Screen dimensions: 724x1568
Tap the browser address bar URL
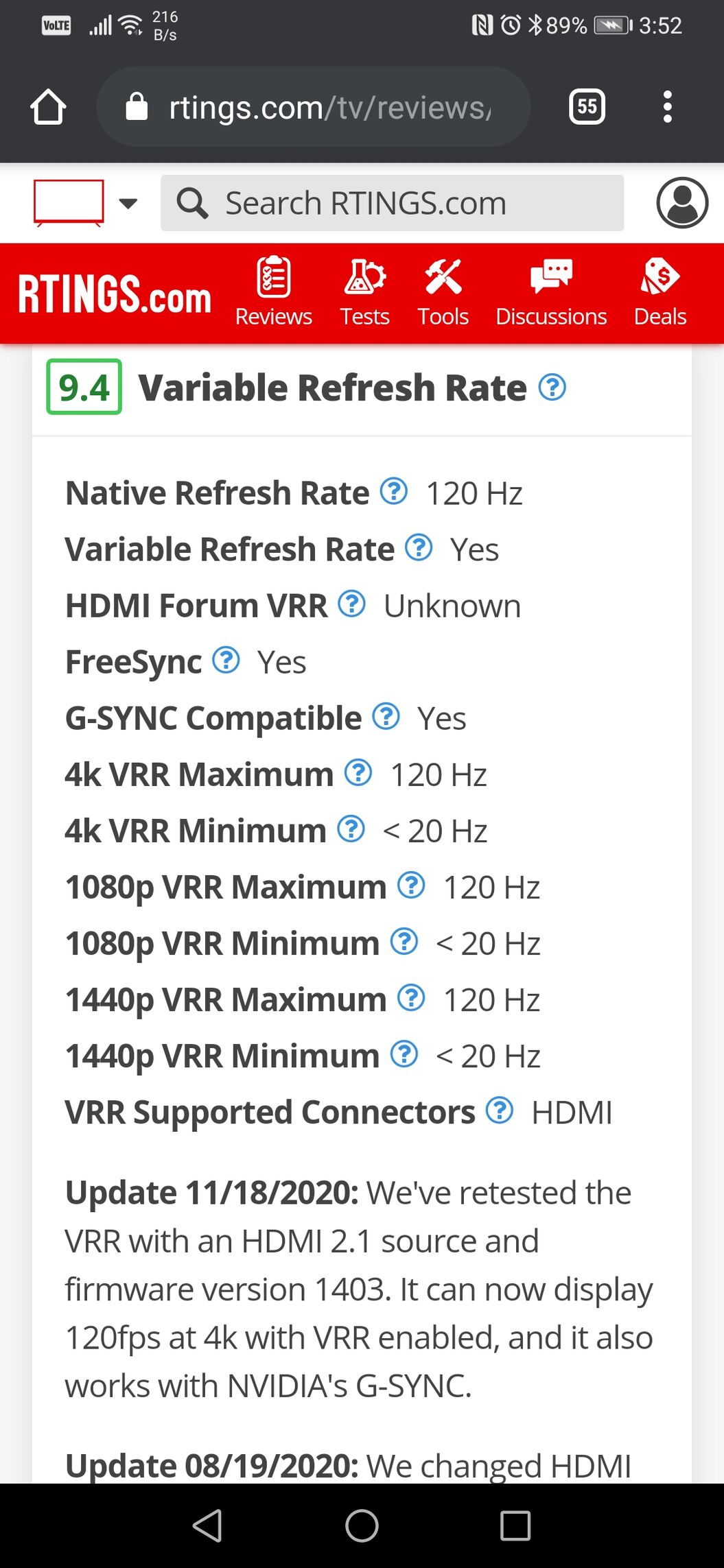click(x=329, y=108)
